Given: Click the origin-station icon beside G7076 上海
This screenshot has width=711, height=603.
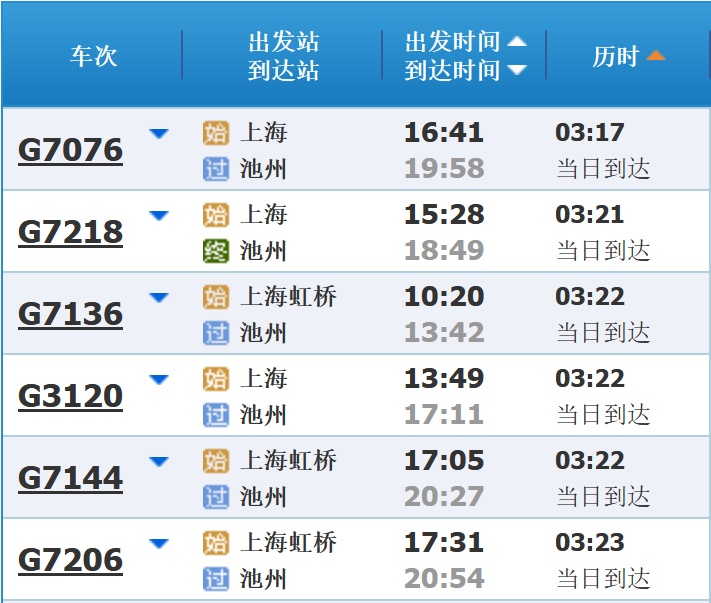Looking at the screenshot, I should [215, 133].
